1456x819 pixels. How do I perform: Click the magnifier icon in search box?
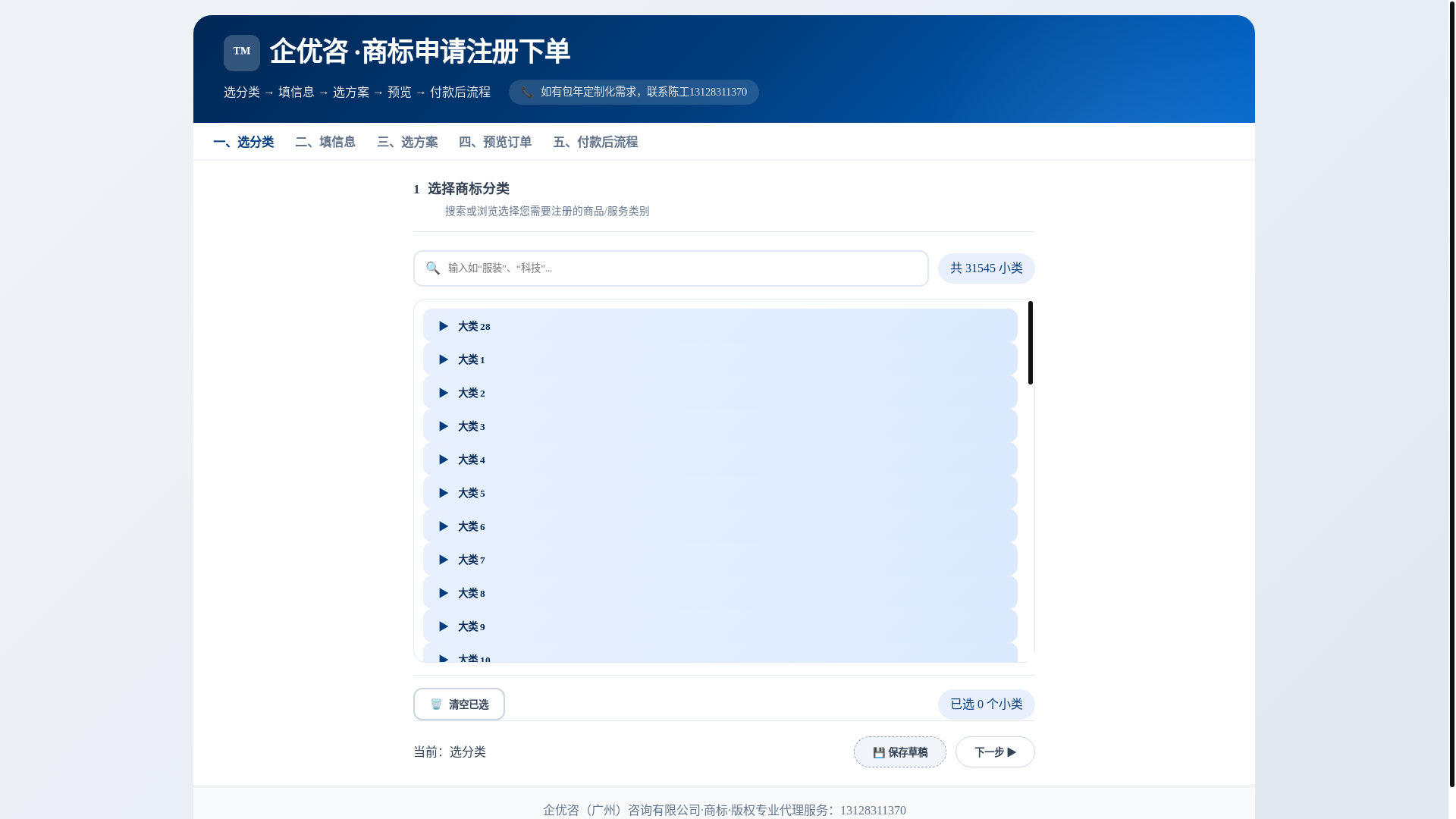[433, 268]
